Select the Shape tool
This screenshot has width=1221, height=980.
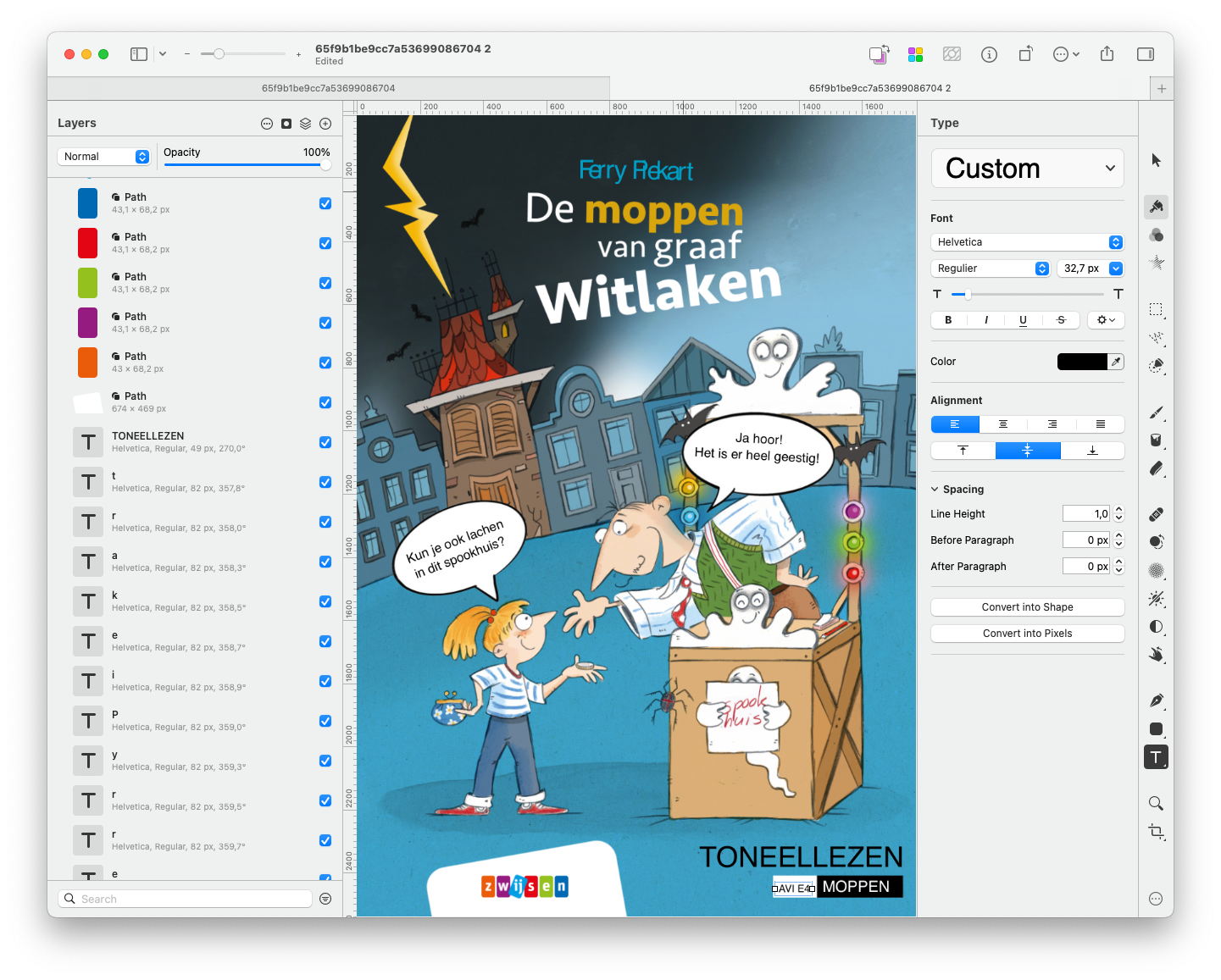point(1156,729)
